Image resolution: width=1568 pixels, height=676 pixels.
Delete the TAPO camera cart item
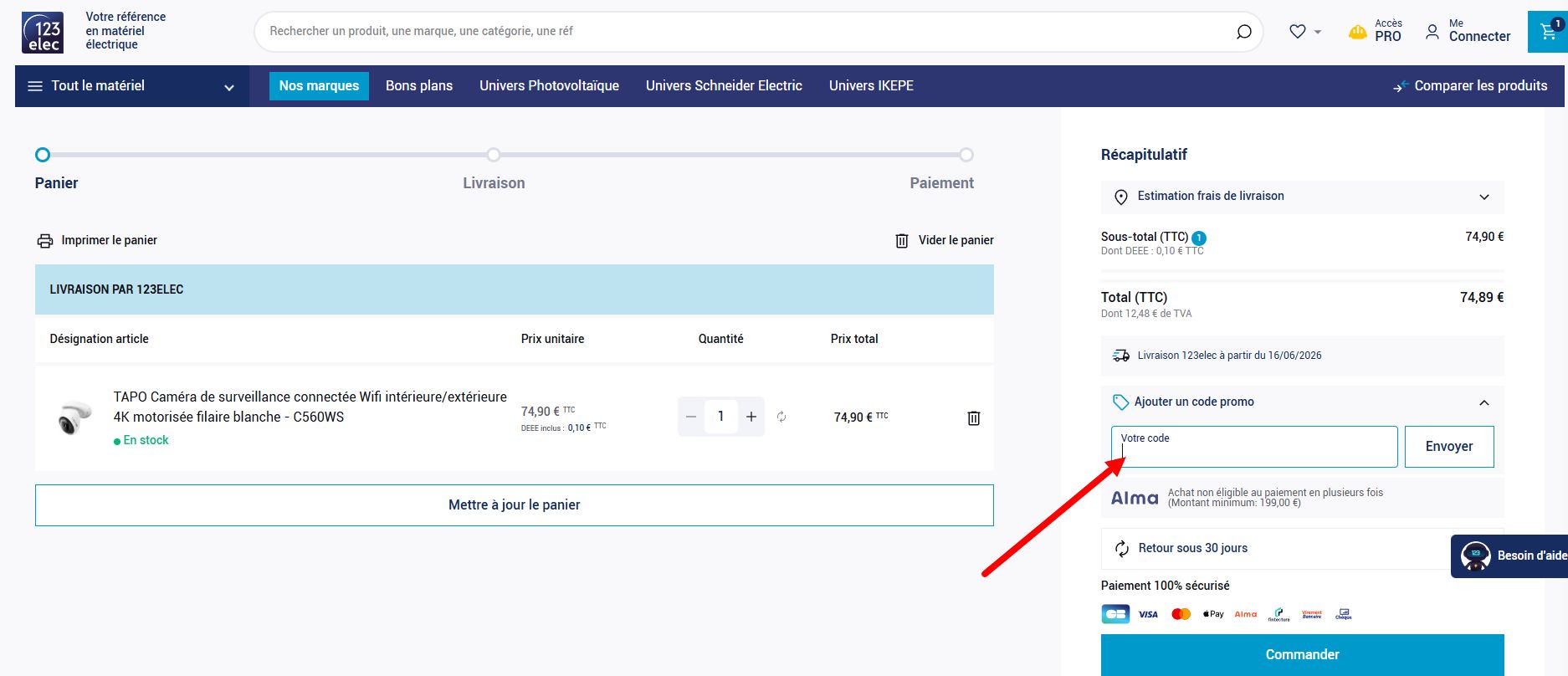[x=974, y=418]
